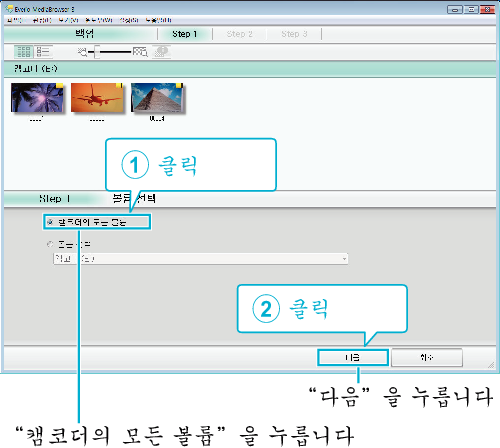Screen dimensions: 500x448
Task: Switch to thumbnail grid view
Action: click(23, 52)
